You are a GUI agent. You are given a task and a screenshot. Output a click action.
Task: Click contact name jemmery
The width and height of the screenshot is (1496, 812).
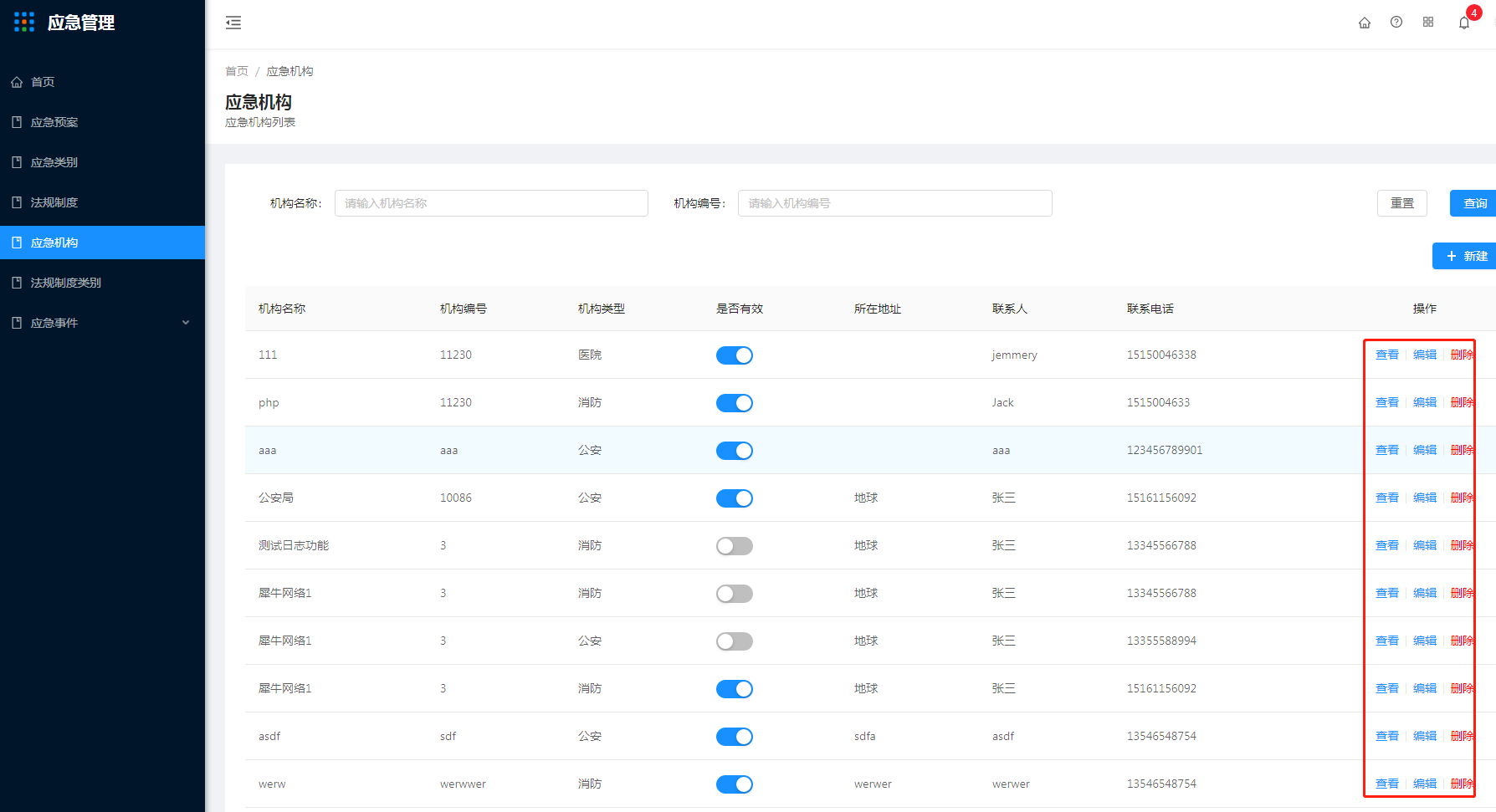click(1015, 355)
